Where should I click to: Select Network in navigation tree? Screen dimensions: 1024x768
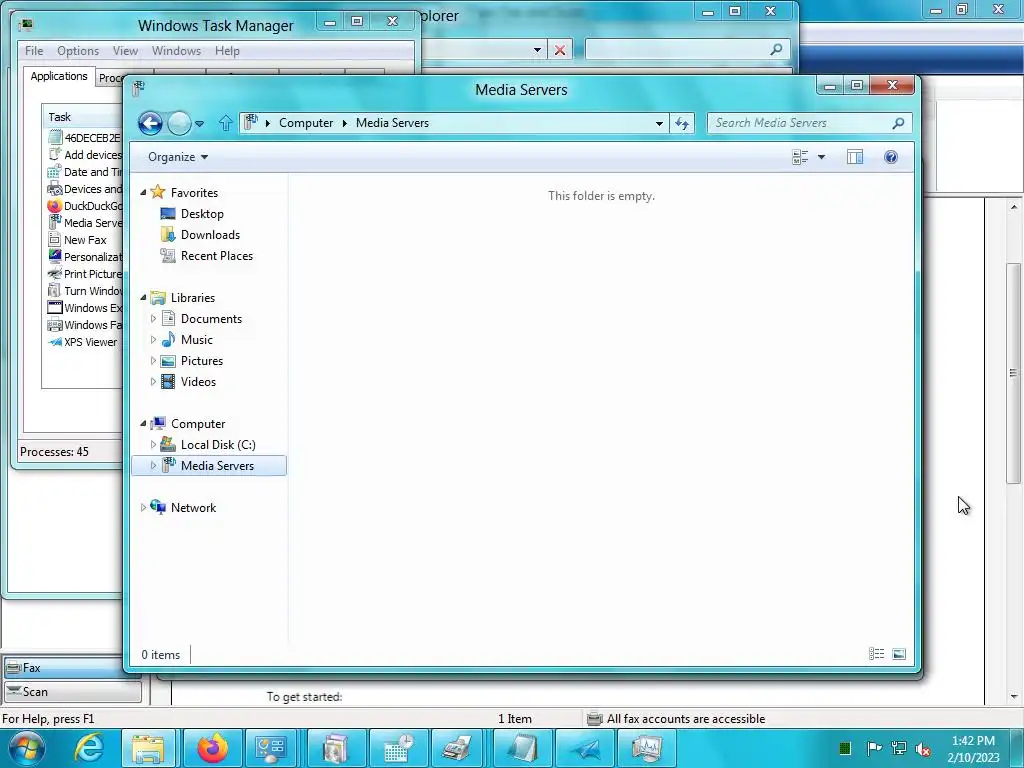click(193, 507)
